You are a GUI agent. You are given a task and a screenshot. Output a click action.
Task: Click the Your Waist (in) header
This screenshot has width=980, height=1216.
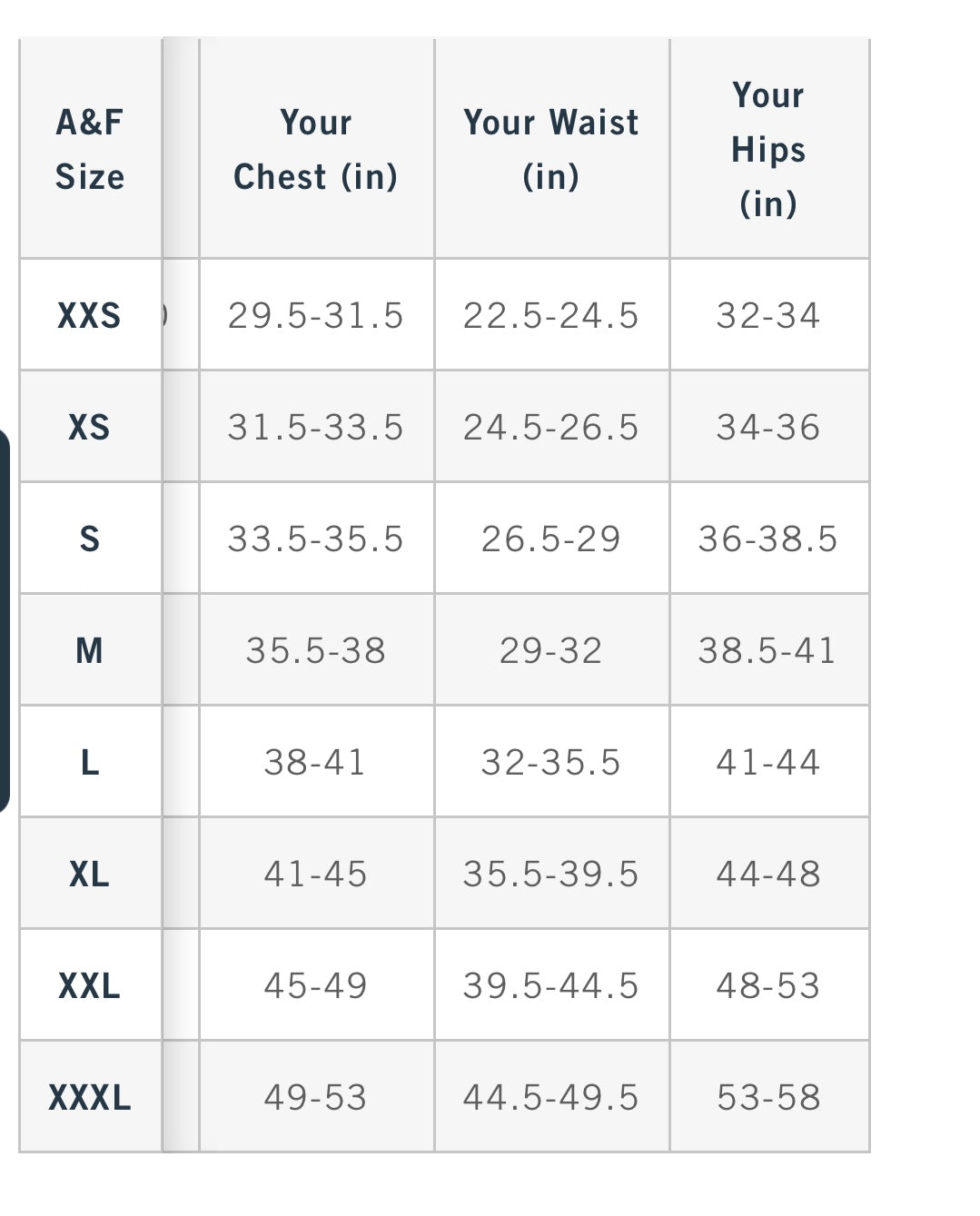(551, 149)
